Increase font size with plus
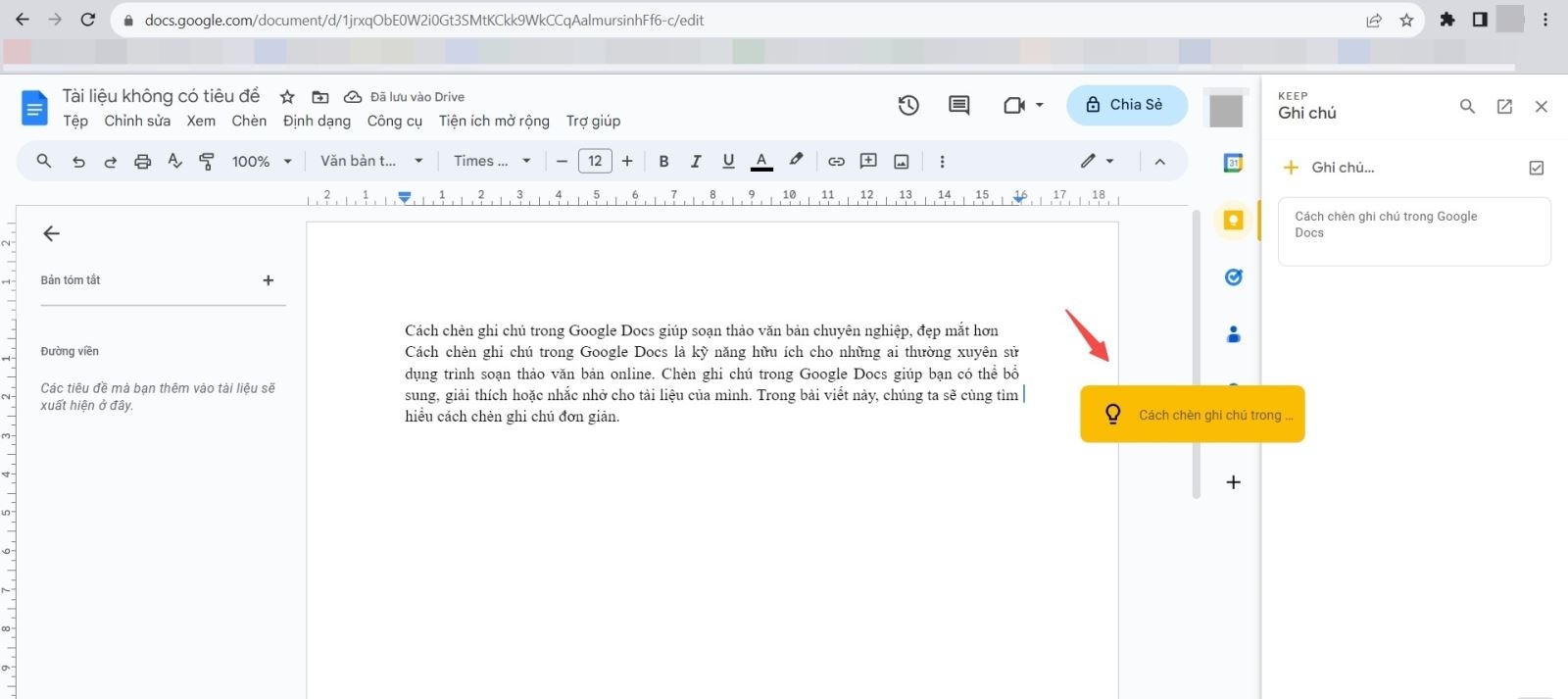The height and width of the screenshot is (699, 1568). pos(627,162)
